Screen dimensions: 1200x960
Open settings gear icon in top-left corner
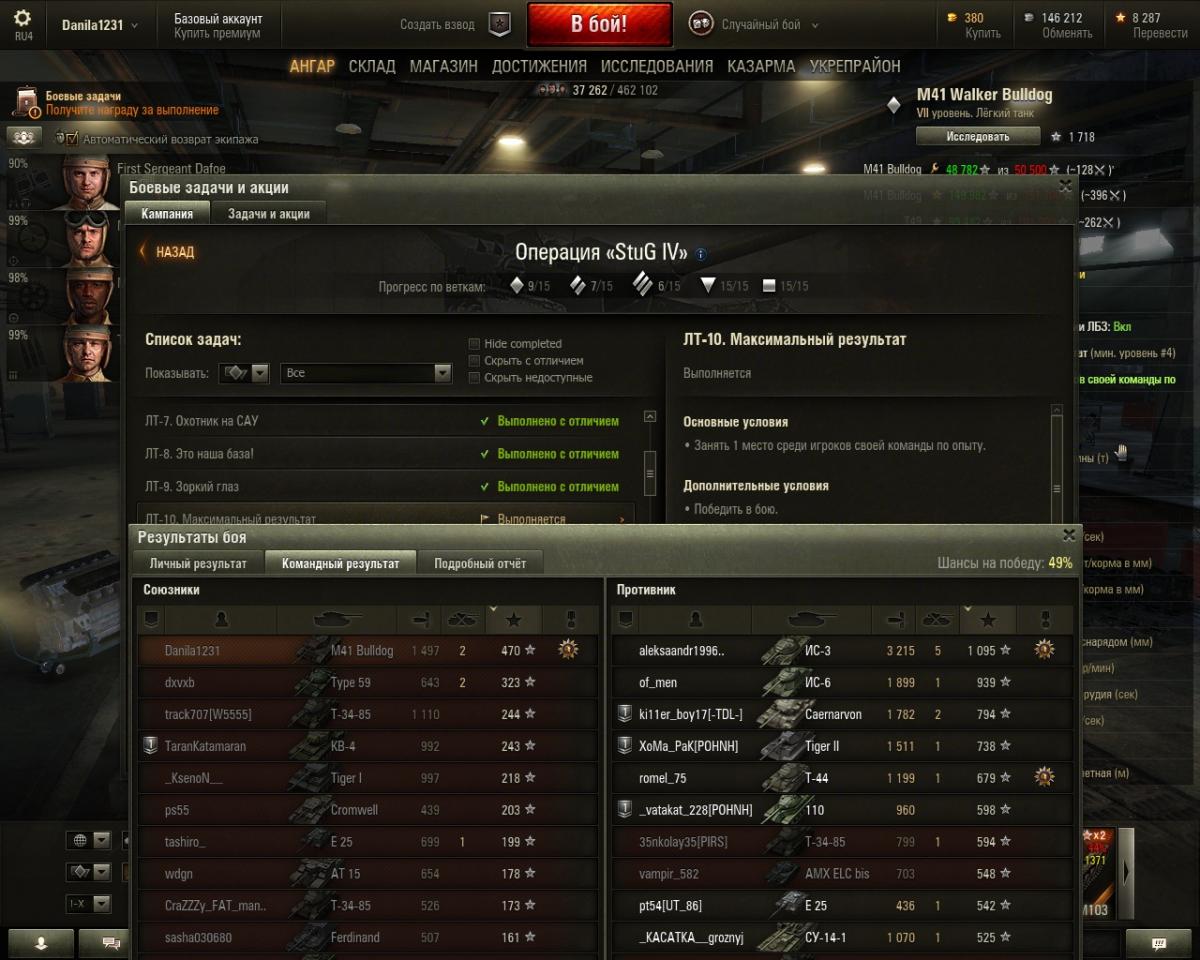pyautogui.click(x=23, y=18)
